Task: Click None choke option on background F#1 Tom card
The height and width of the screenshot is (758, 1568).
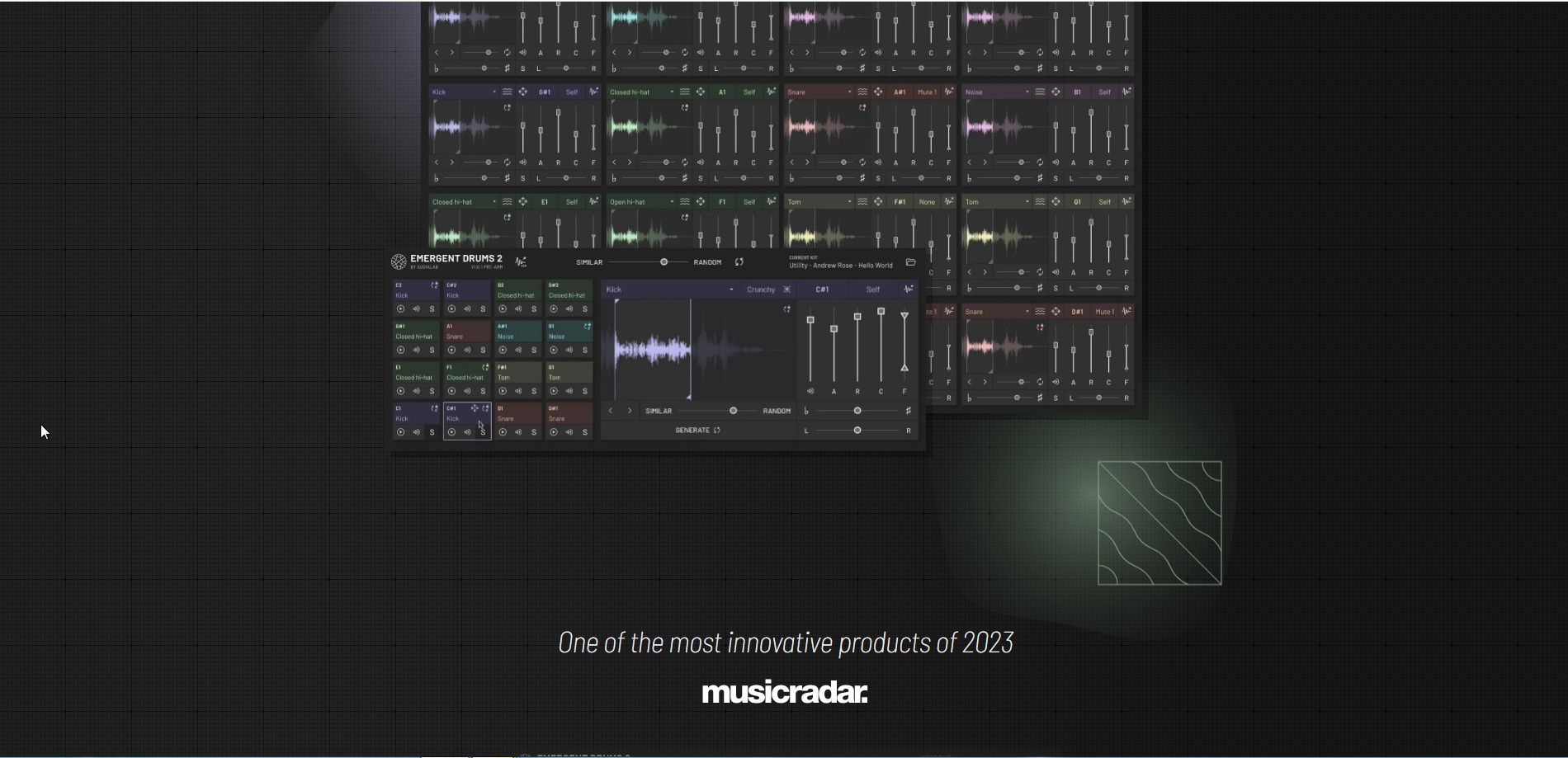Action: click(927, 202)
